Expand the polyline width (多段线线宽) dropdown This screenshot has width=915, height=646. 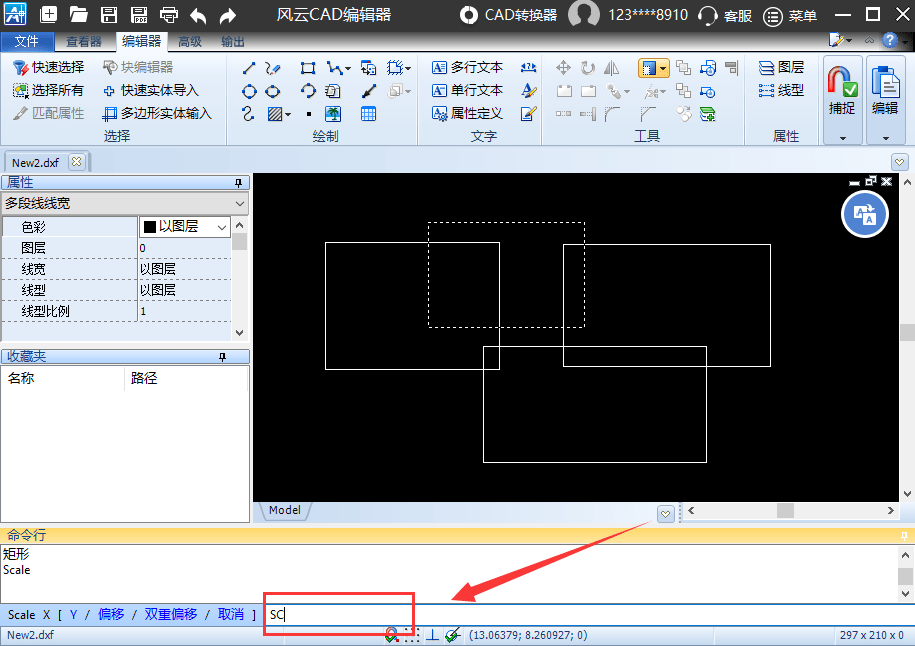(239, 203)
